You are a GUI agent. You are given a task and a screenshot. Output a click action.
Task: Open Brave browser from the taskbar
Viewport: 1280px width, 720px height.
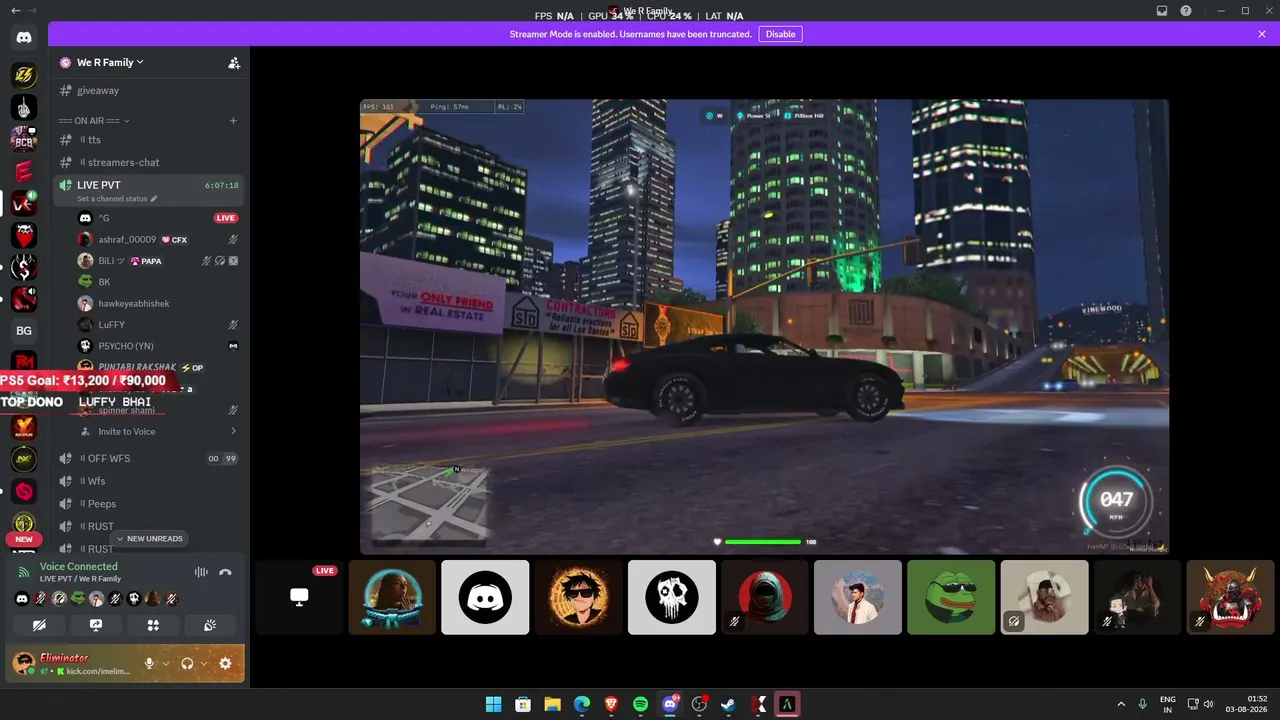[611, 704]
